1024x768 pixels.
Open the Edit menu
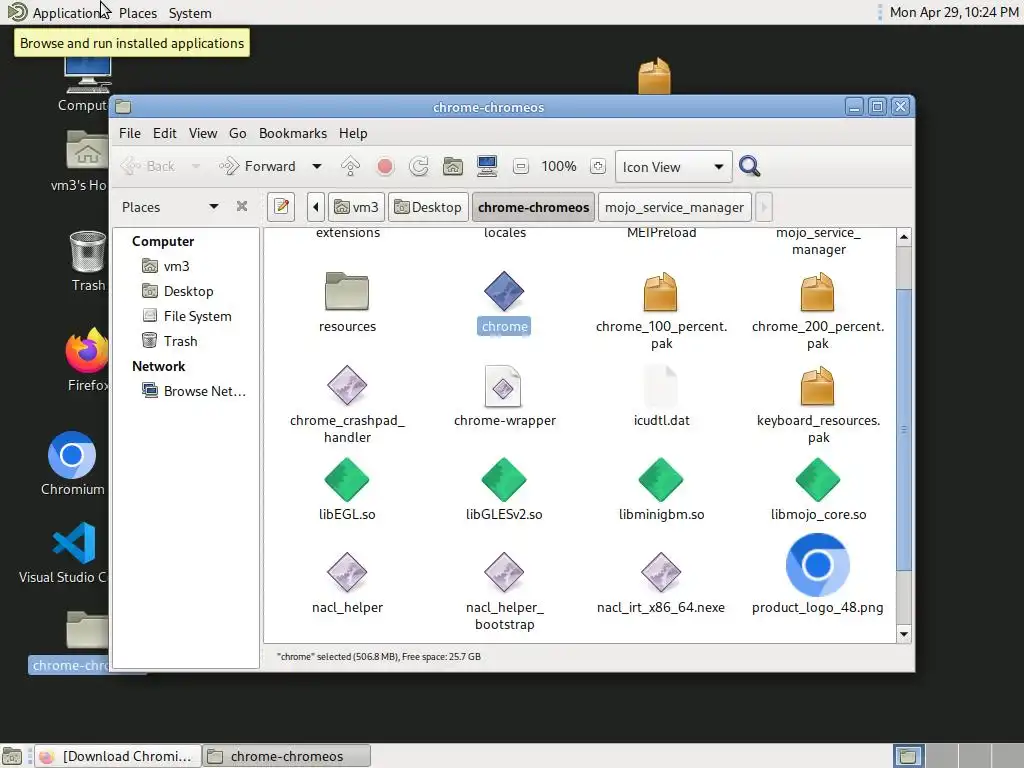[x=165, y=133]
